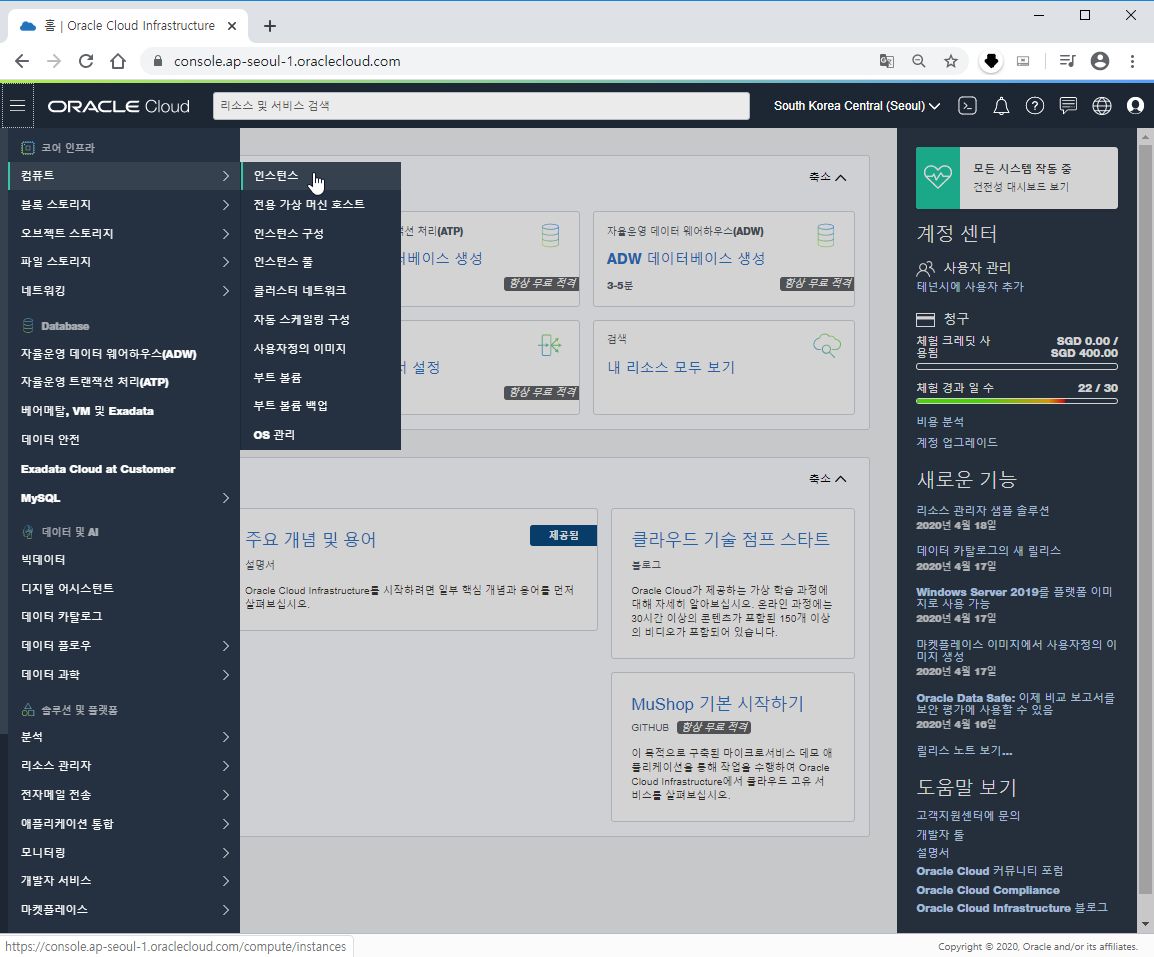
Task: Open South Korea Central region dropdown
Action: pos(857,106)
